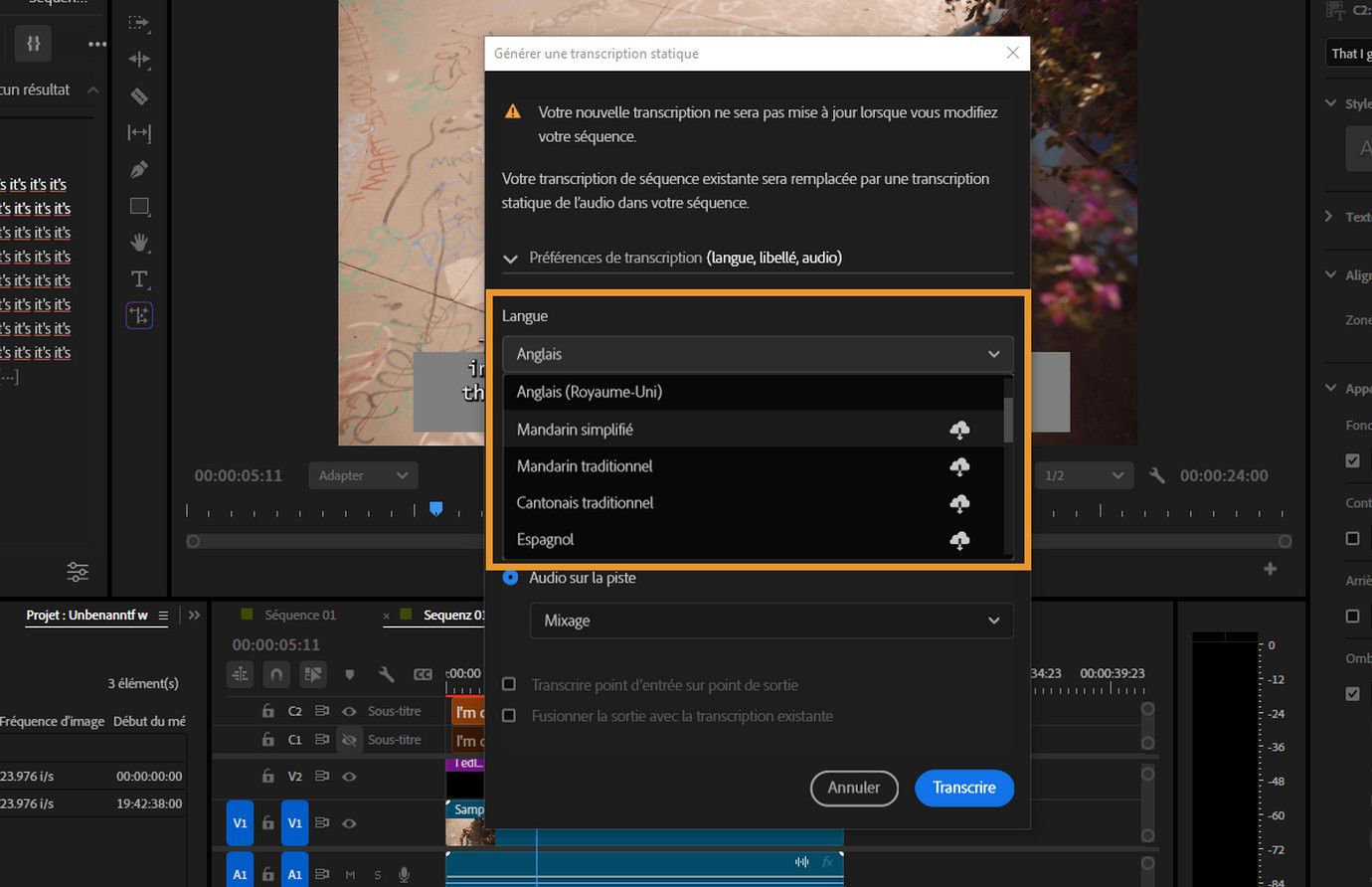Select the Razor tool
Image resolution: width=1372 pixels, height=887 pixels.
pyautogui.click(x=139, y=96)
